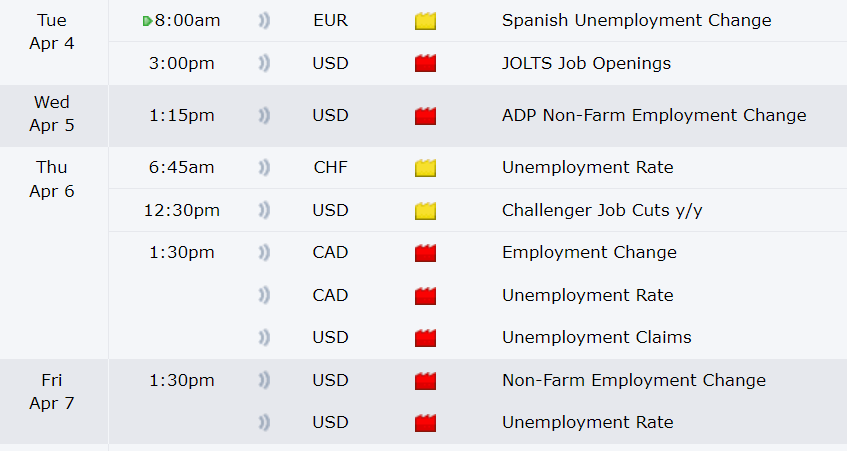Click red impact icon for JOLTS Job Openings
The height and width of the screenshot is (451, 847).
(x=426, y=64)
